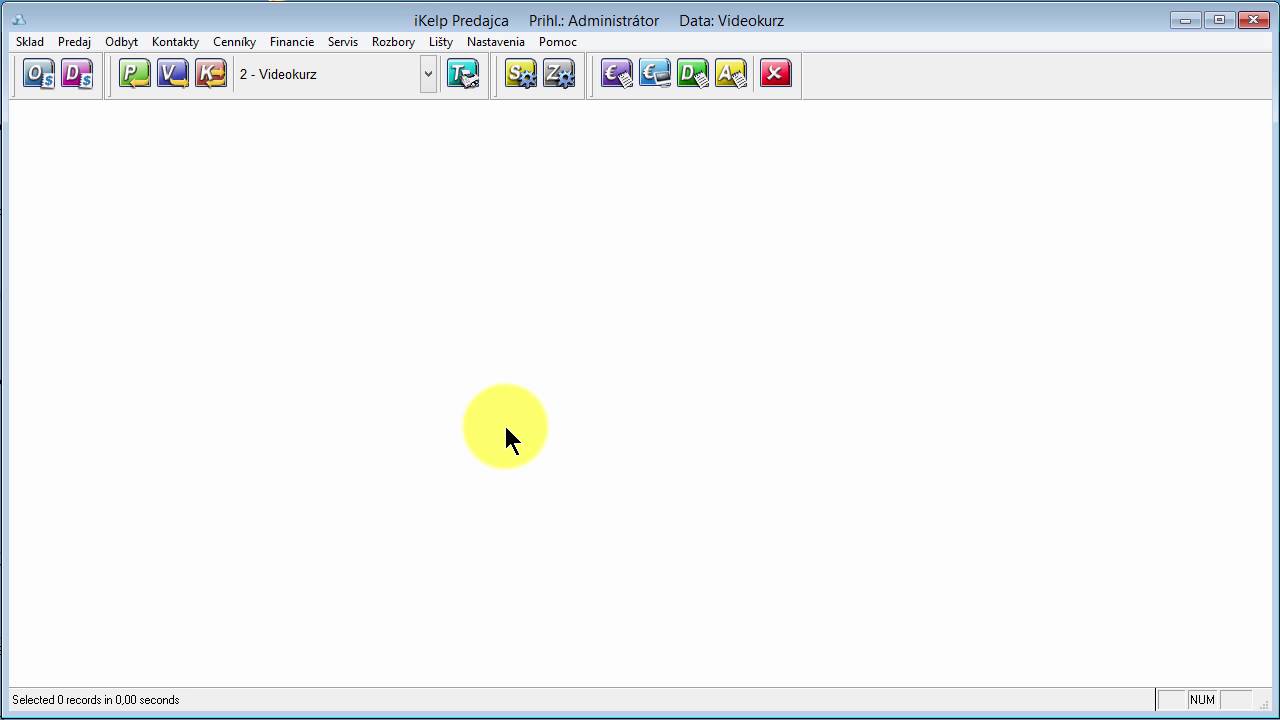The width and height of the screenshot is (1280, 720).
Task: Click the blue euro monitor icon
Action: (x=655, y=74)
